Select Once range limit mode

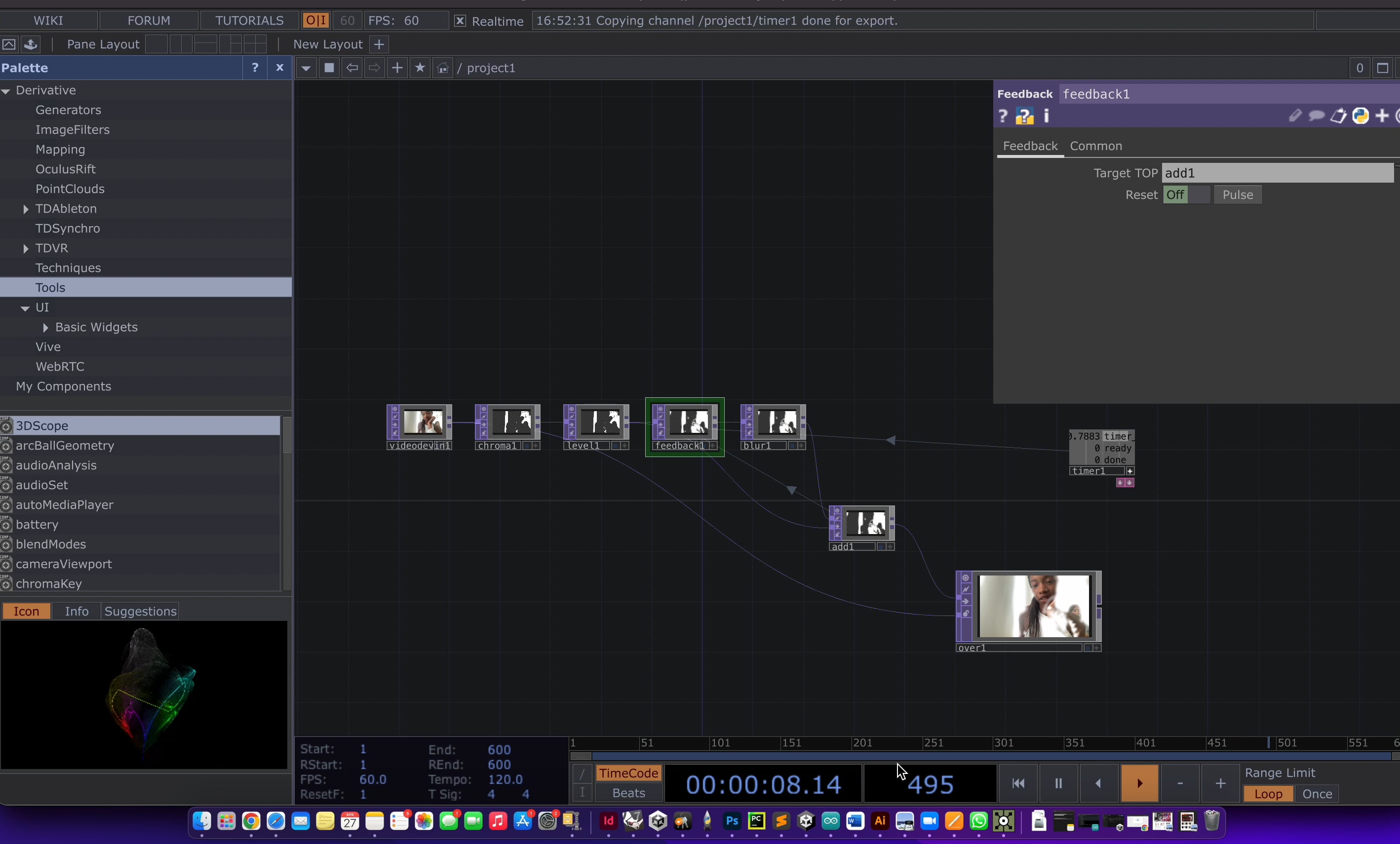(1317, 794)
